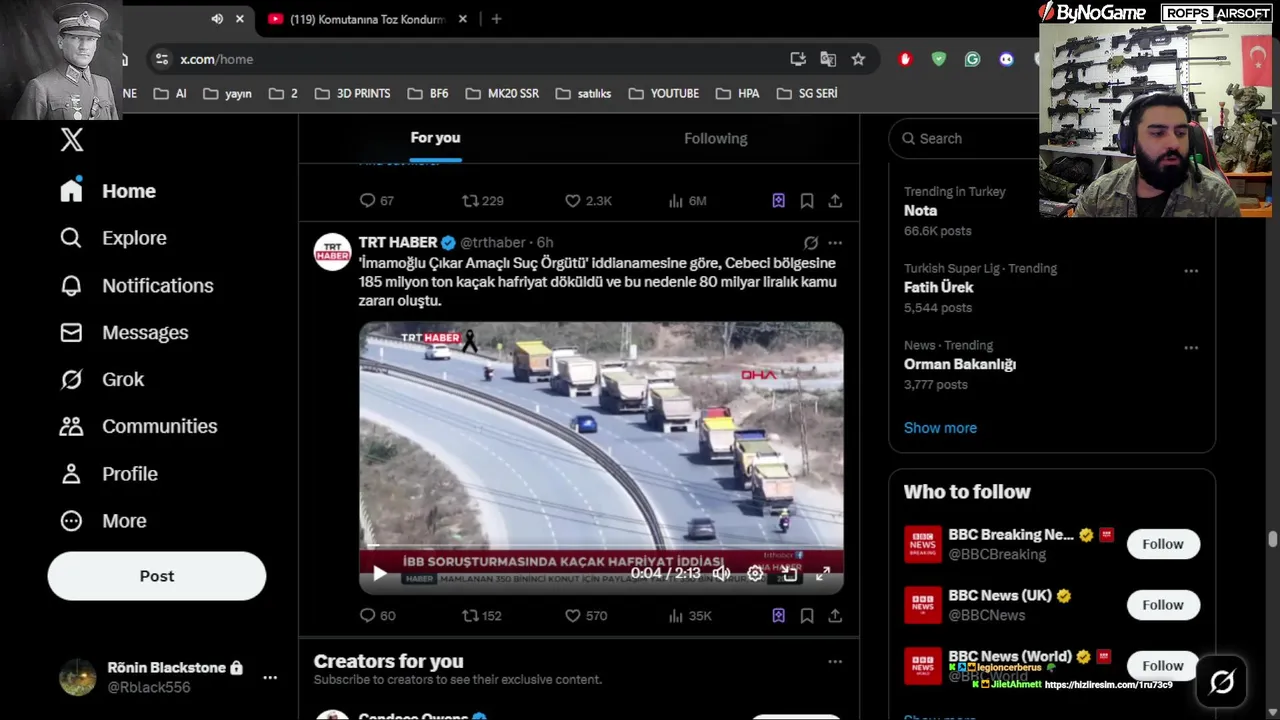This screenshot has width=1280, height=720.
Task: Open the @trthaber handle link
Action: point(493,243)
